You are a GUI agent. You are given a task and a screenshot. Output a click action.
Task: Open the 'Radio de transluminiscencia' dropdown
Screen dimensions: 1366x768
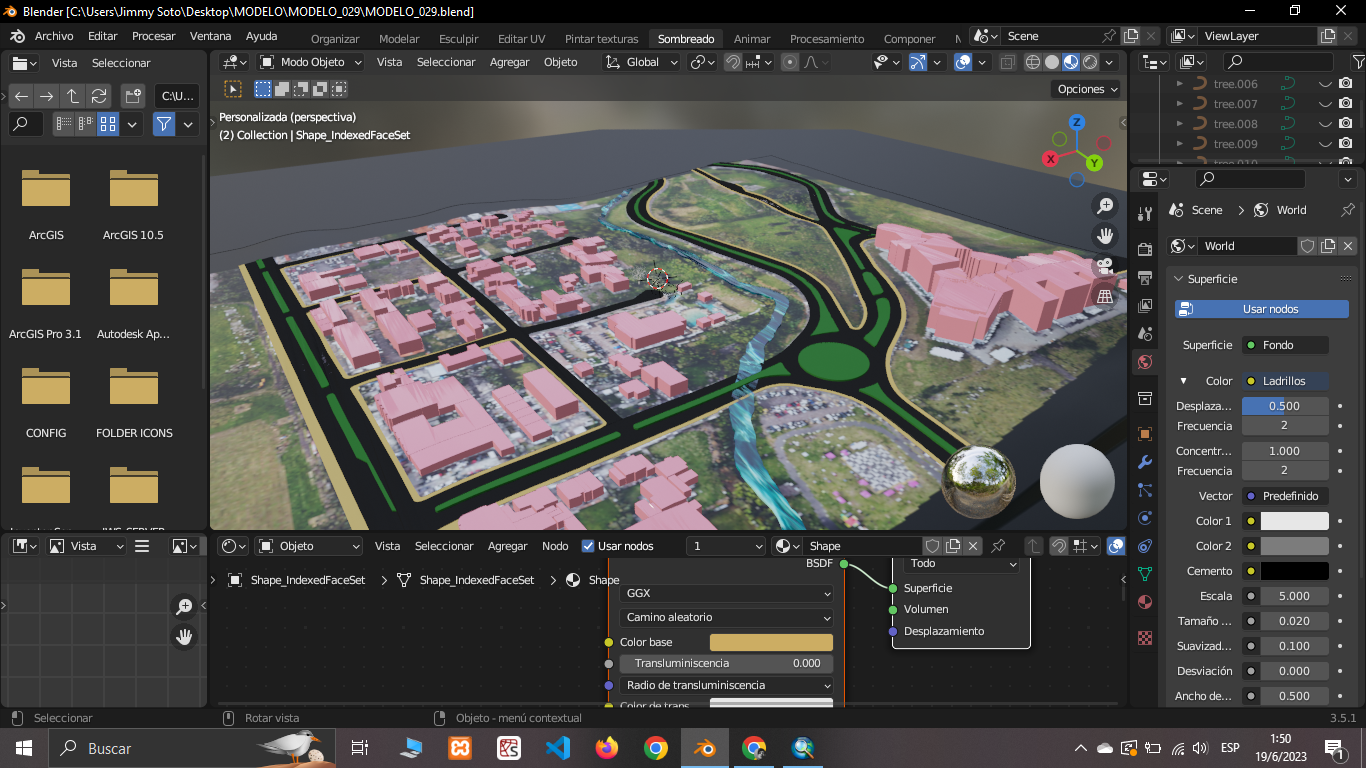tap(726, 685)
